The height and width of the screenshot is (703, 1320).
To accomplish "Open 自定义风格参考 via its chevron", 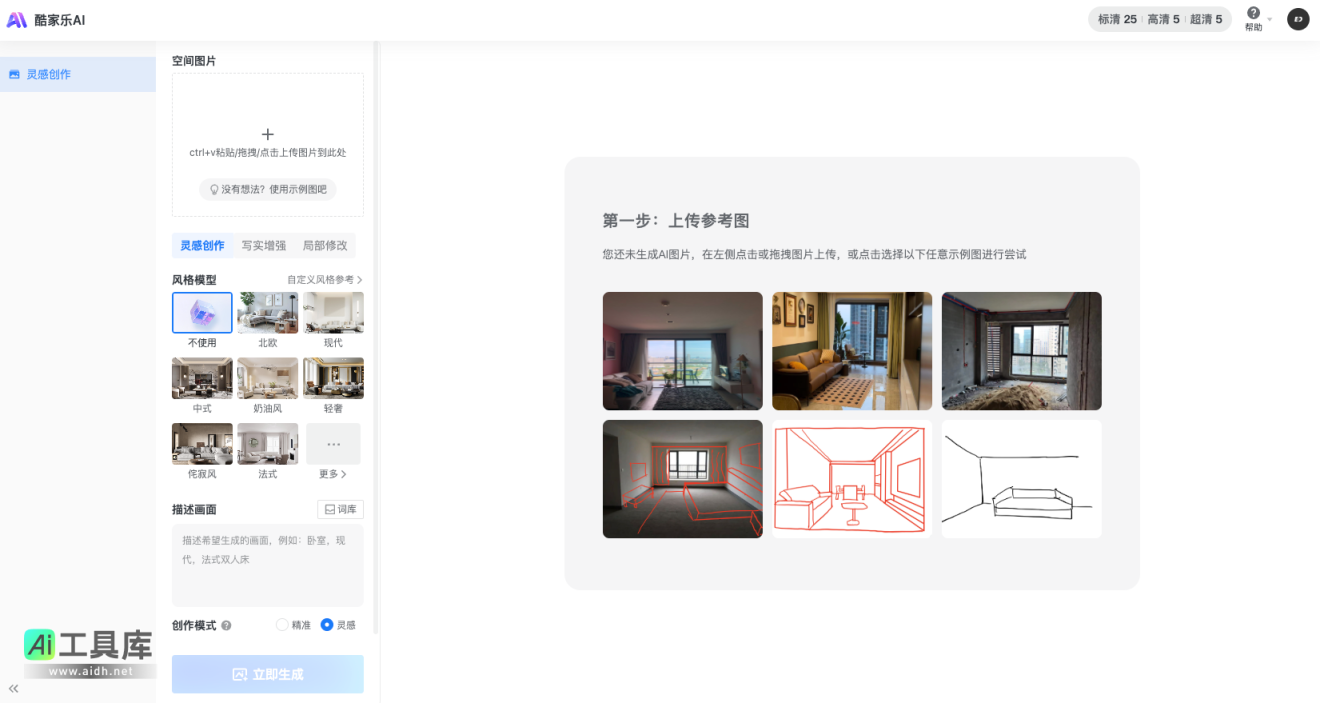I will (359, 280).
